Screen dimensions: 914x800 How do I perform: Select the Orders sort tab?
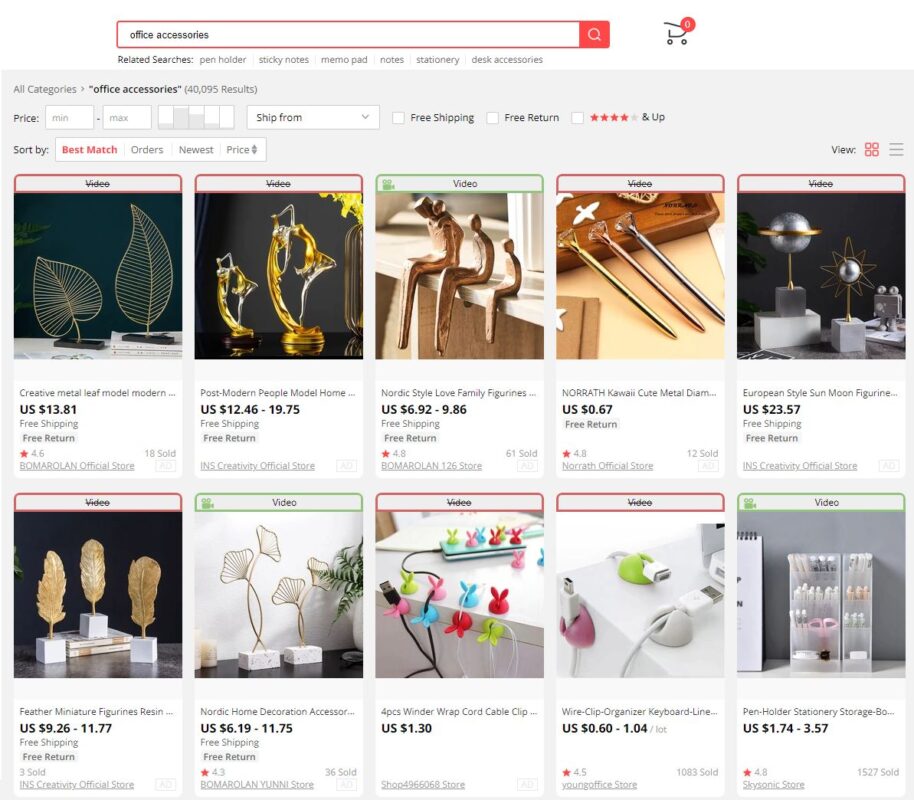click(x=147, y=150)
